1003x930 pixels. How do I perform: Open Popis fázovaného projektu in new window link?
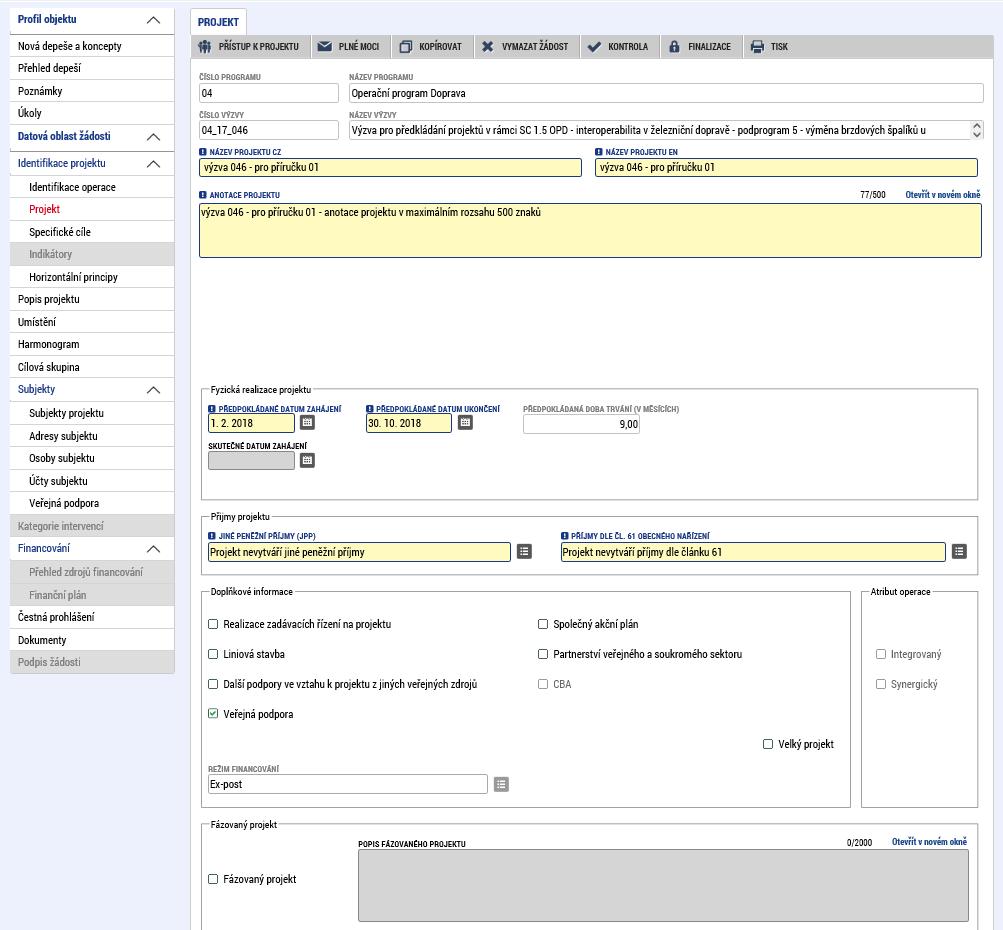[929, 842]
